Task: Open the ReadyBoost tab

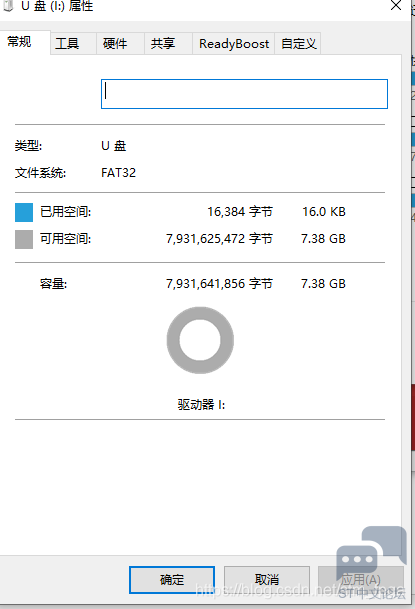Action: click(234, 44)
